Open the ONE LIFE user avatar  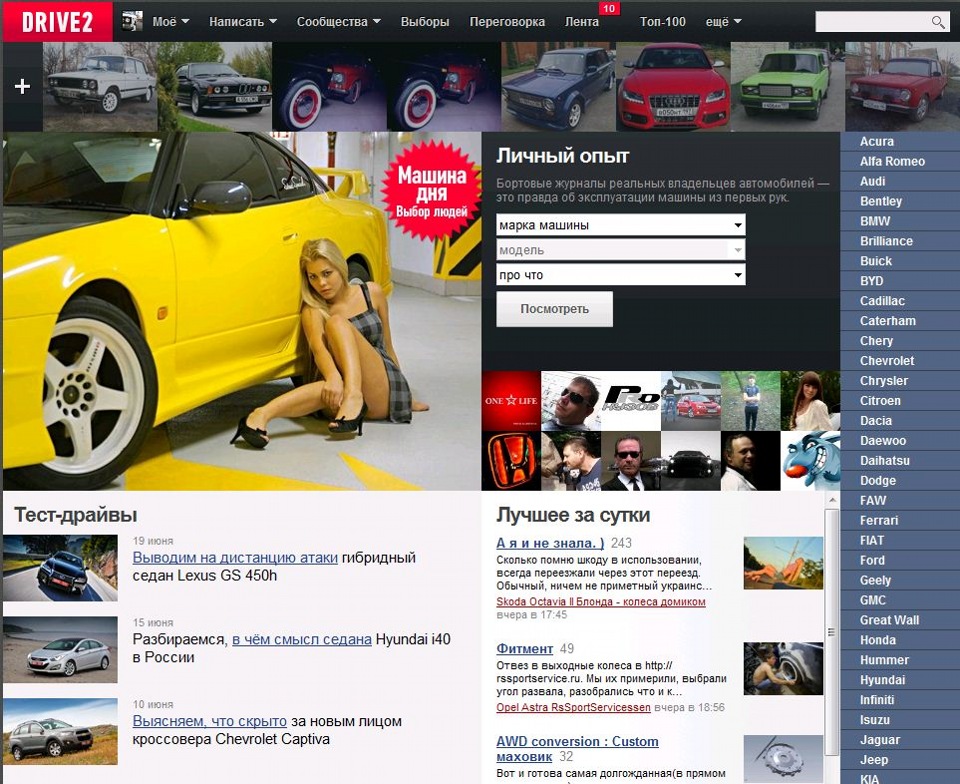tap(511, 401)
